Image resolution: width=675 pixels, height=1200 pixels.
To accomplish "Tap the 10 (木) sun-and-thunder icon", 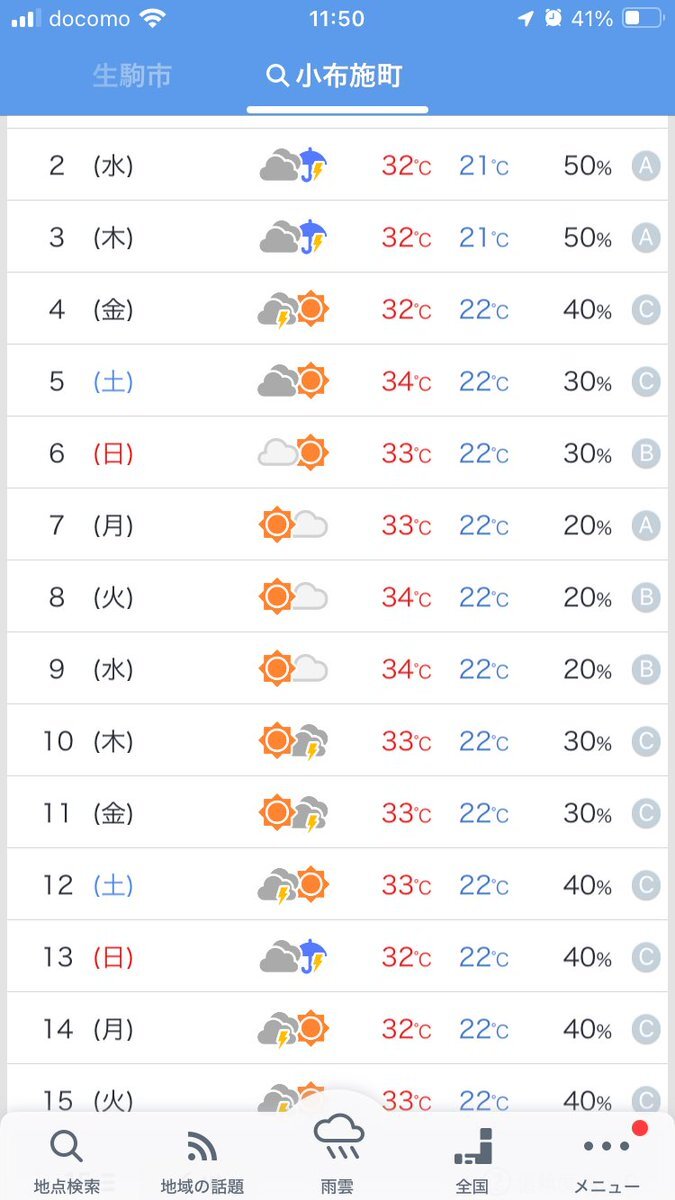I will [x=294, y=741].
